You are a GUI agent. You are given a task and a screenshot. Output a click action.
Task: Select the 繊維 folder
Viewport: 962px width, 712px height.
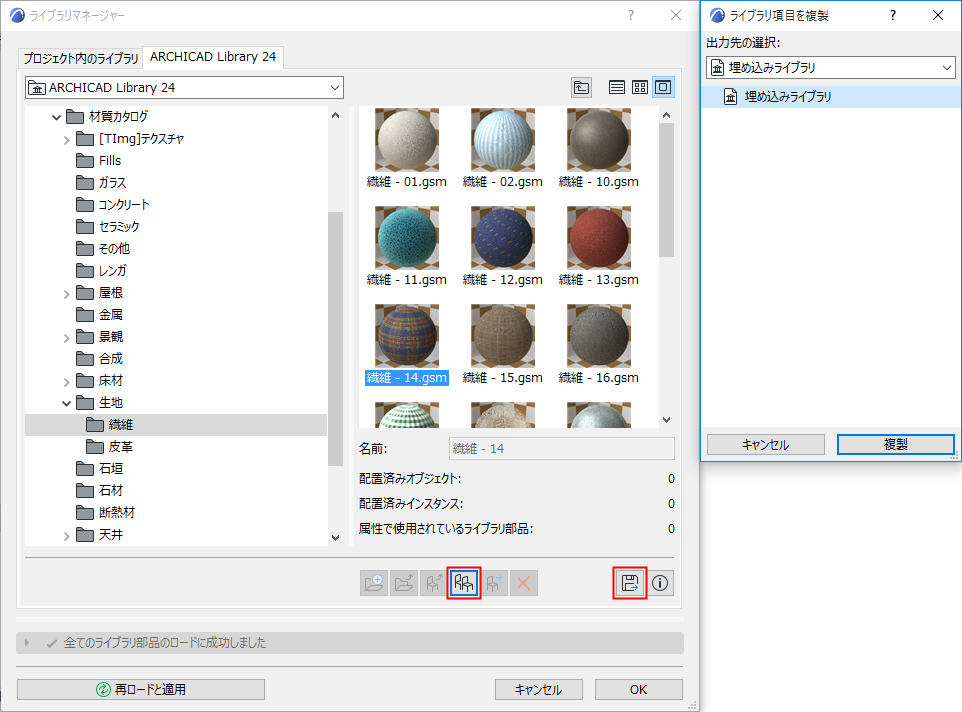tap(175, 425)
